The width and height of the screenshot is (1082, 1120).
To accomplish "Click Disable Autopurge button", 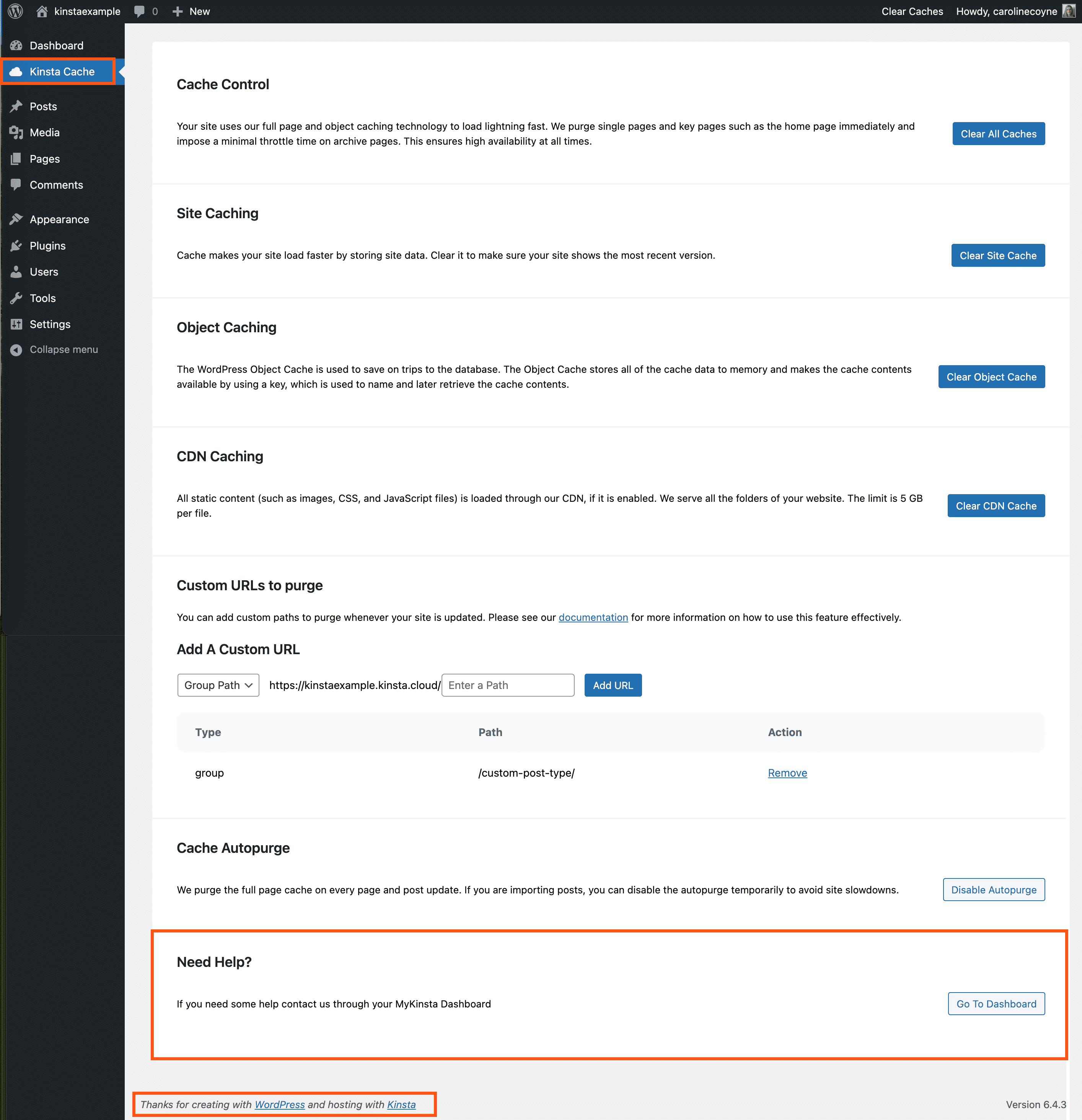I will pyautogui.click(x=993, y=889).
